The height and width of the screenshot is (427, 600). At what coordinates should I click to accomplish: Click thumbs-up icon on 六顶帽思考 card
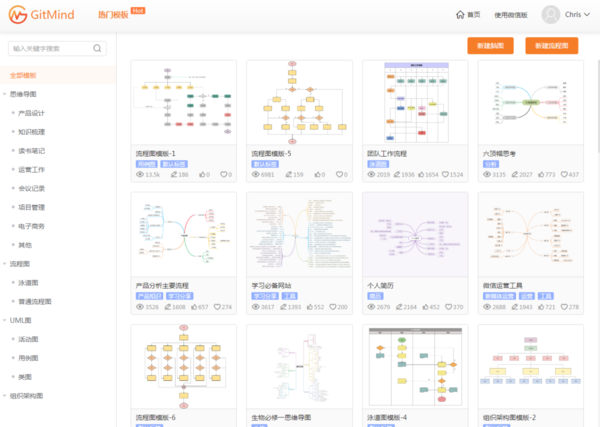(x=541, y=174)
